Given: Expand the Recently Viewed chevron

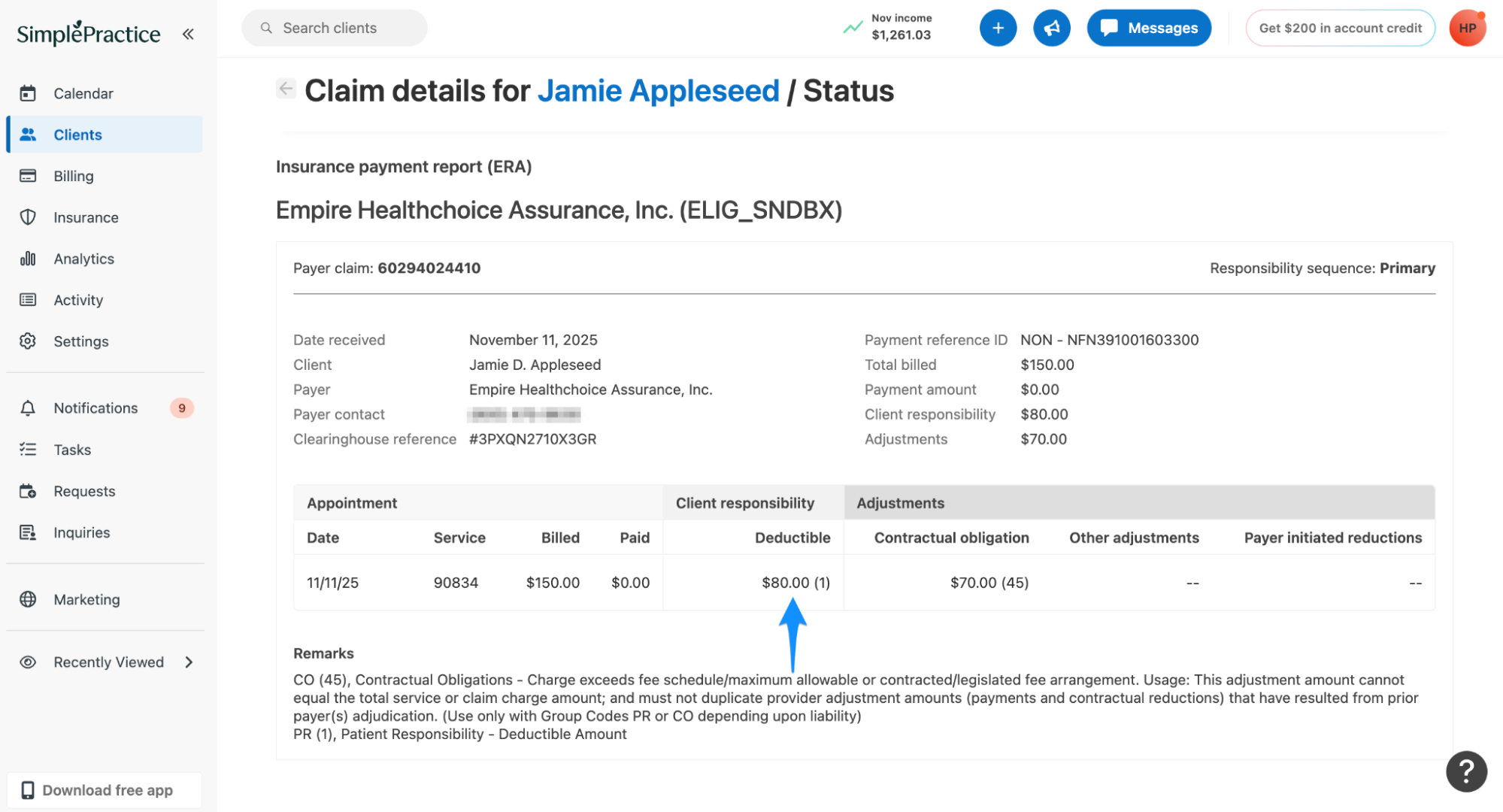Looking at the screenshot, I should [x=189, y=662].
